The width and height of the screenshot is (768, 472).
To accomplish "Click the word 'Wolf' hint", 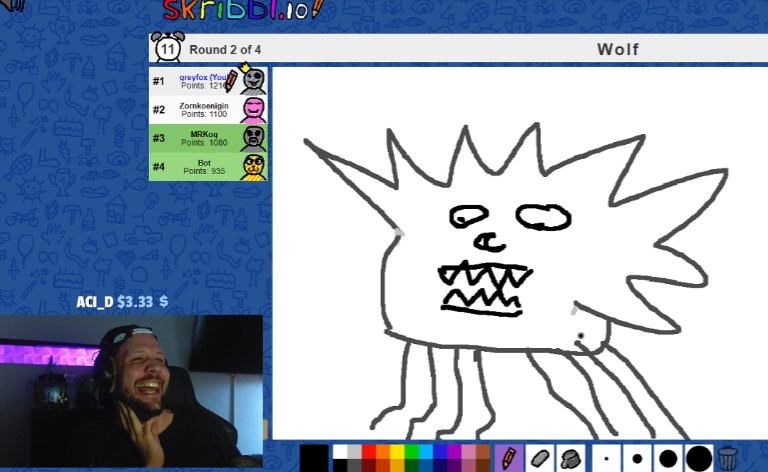I will coord(618,49).
